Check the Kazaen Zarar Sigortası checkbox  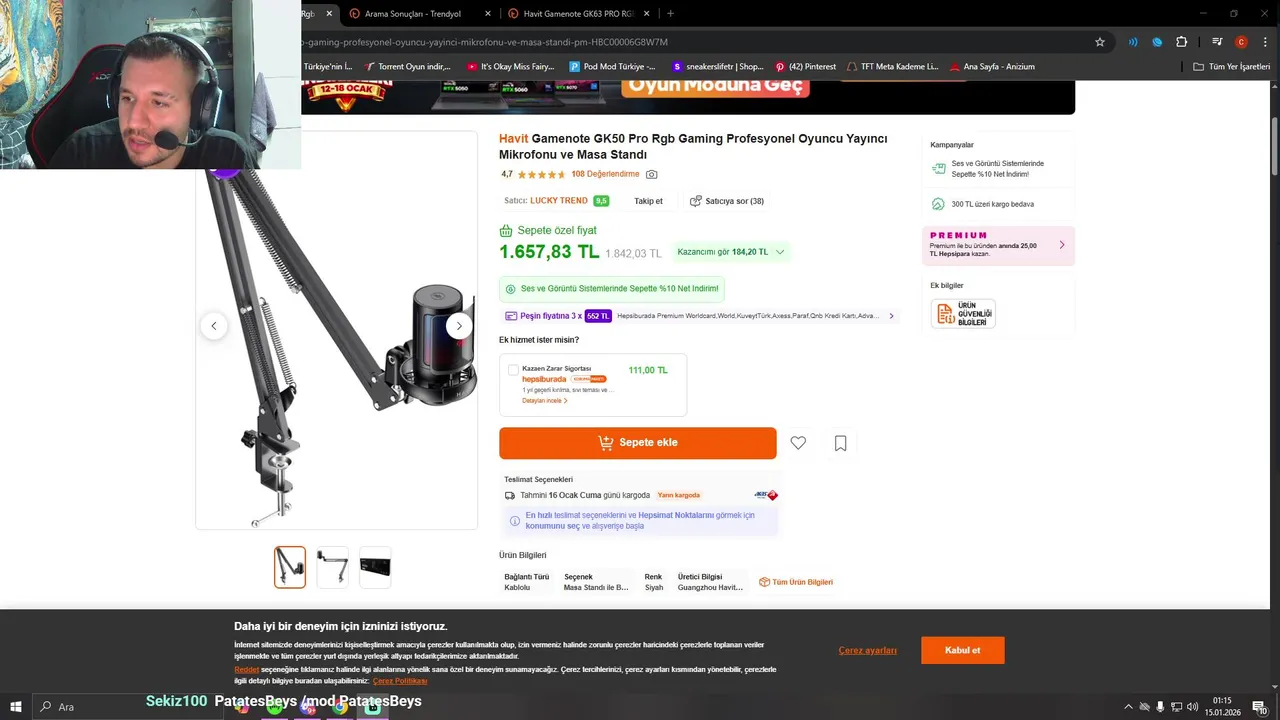(513, 370)
